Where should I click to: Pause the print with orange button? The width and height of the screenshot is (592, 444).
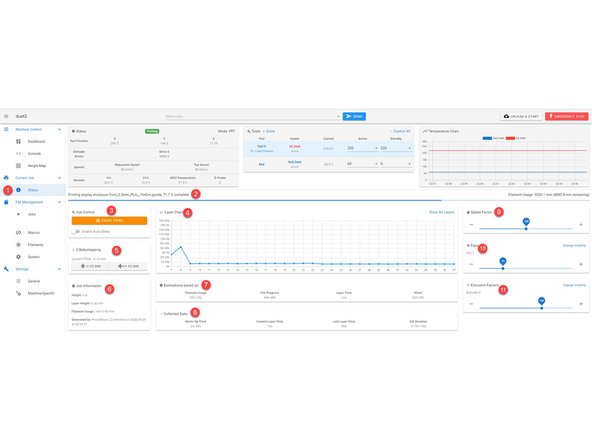(109, 220)
